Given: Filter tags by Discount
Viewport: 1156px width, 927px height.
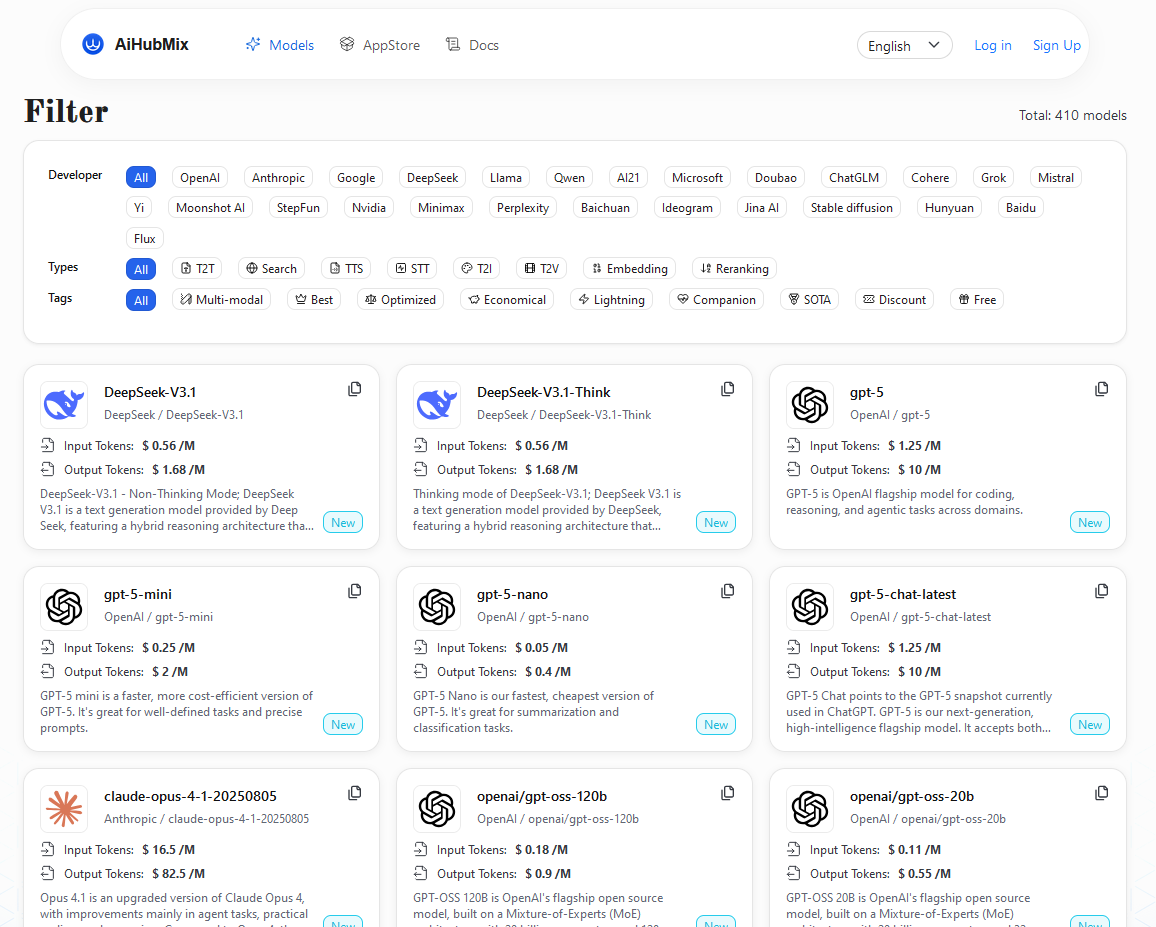Looking at the screenshot, I should pyautogui.click(x=894, y=299).
